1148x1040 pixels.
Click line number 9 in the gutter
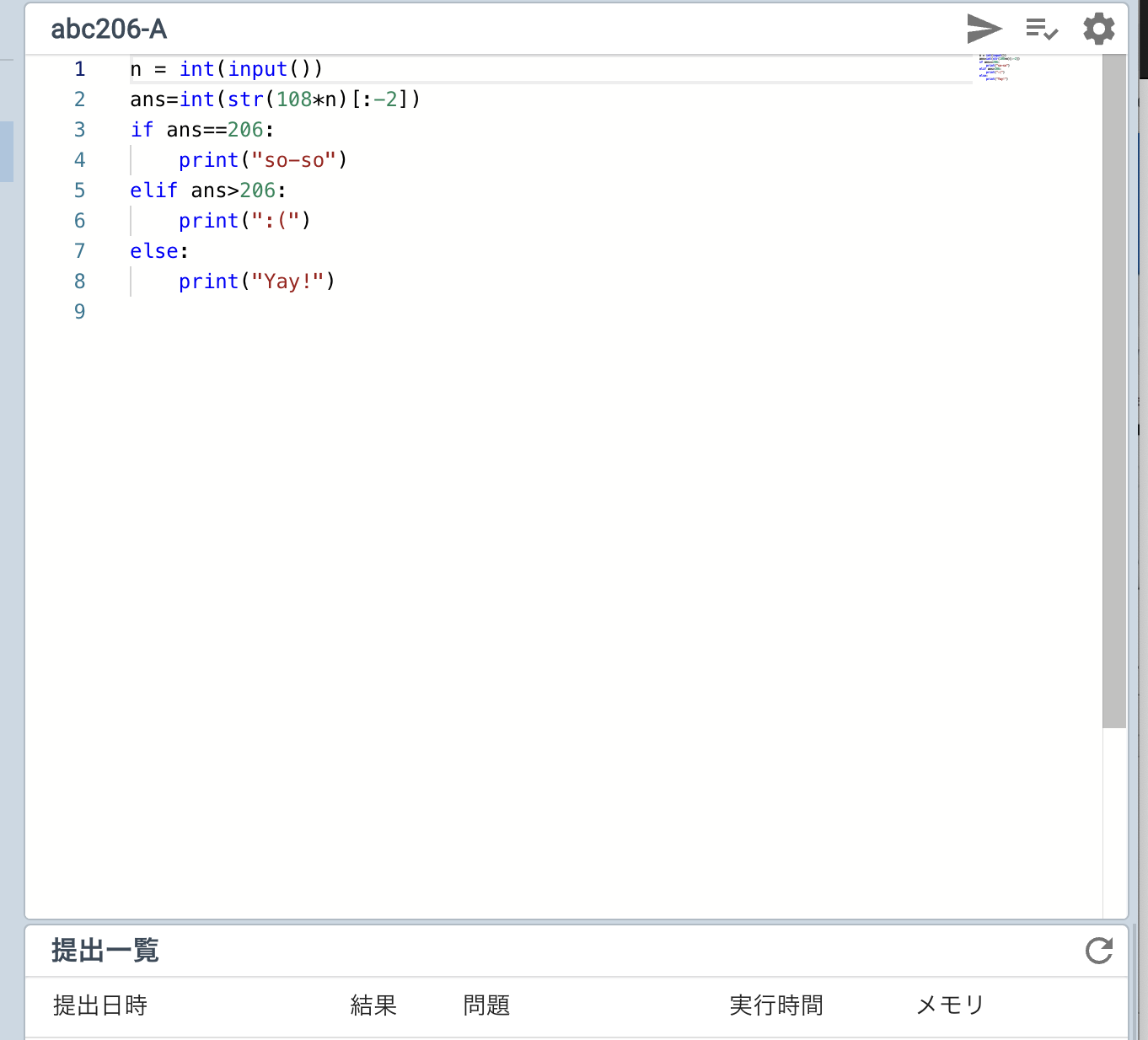tap(80, 312)
